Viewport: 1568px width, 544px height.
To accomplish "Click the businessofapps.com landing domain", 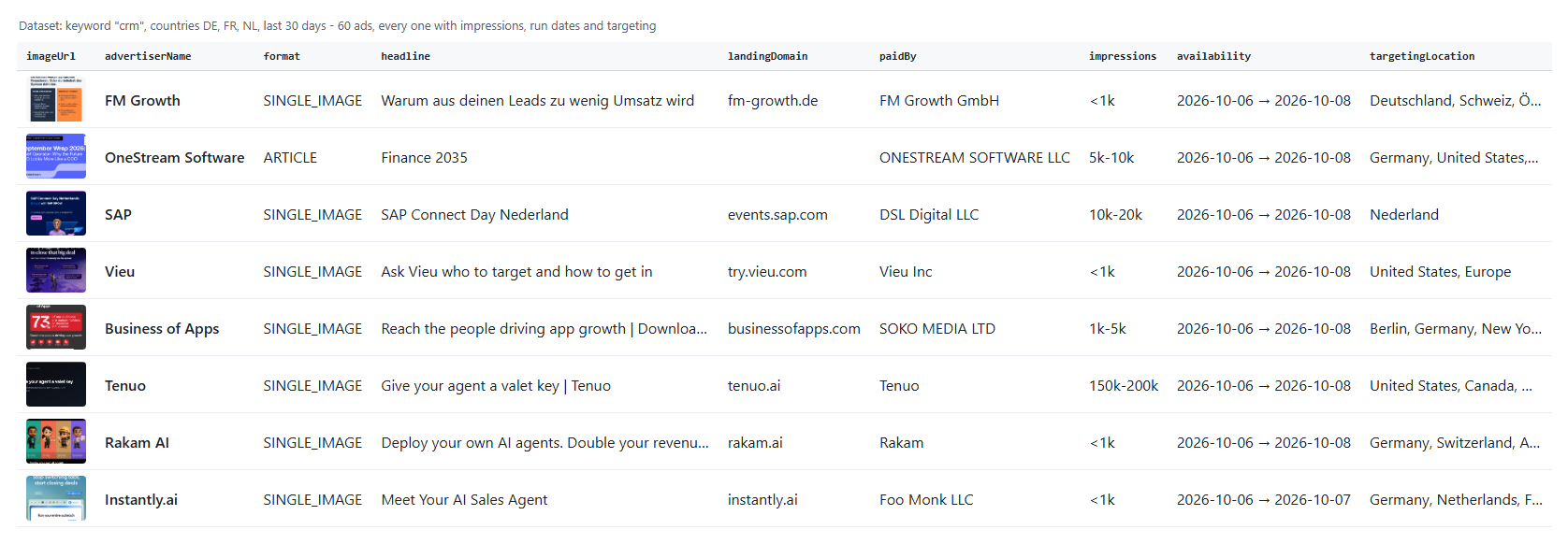I will [794, 328].
